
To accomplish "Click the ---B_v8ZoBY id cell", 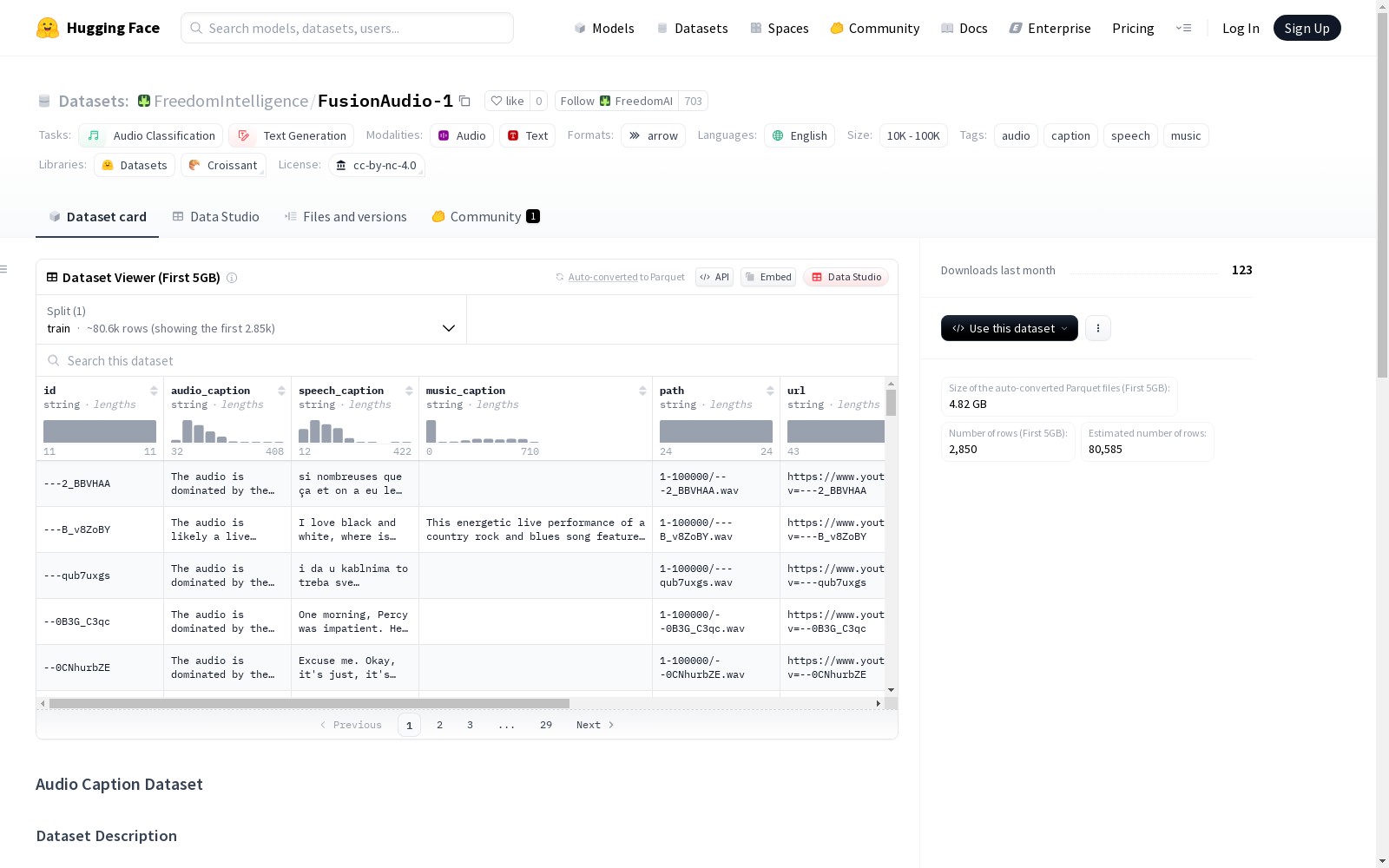I will pos(100,529).
